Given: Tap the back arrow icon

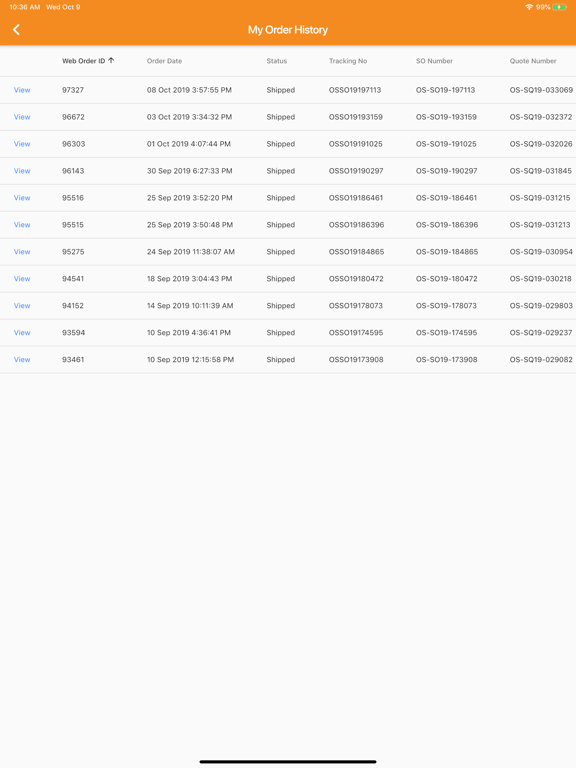Looking at the screenshot, I should click(16, 30).
